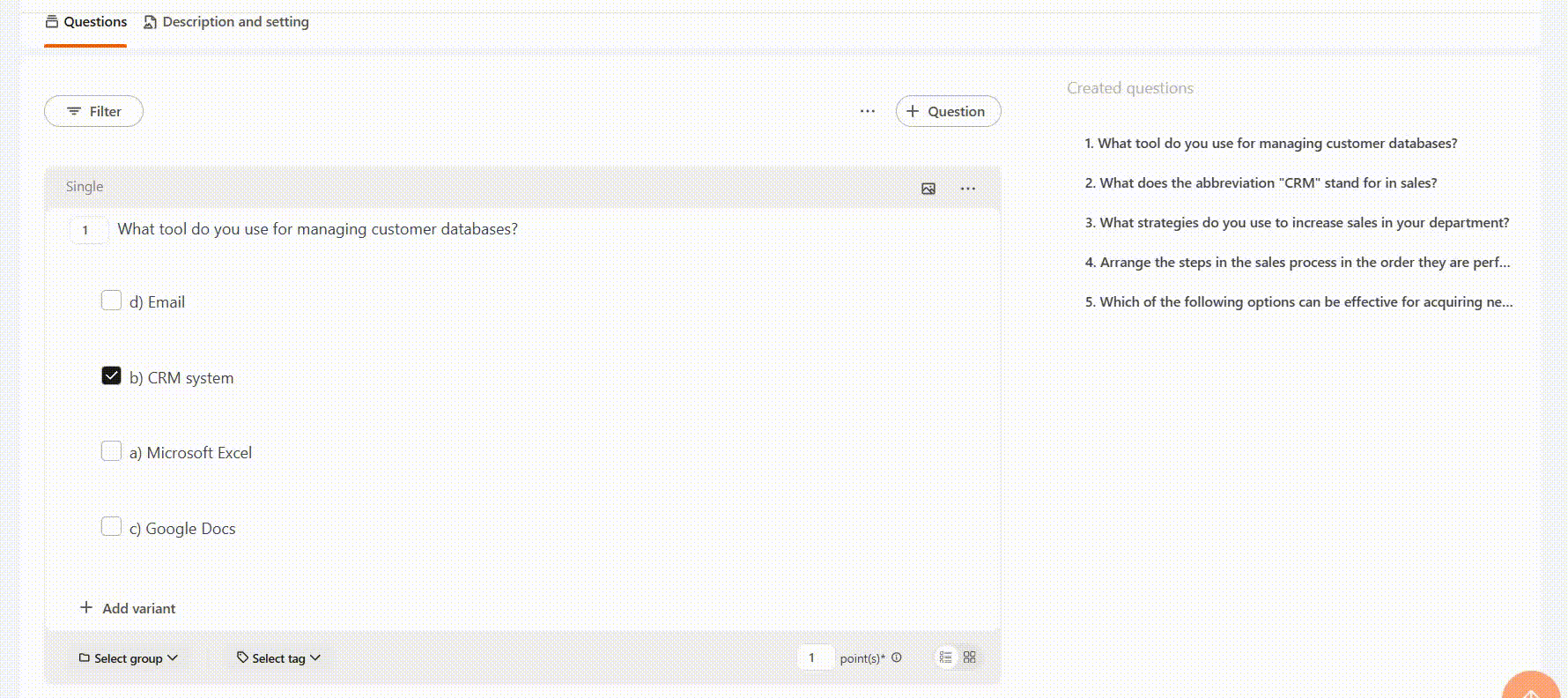Image resolution: width=1568 pixels, height=698 pixels.
Task: Check the 'a) Microsoft Excel' checkbox
Action: click(x=111, y=451)
